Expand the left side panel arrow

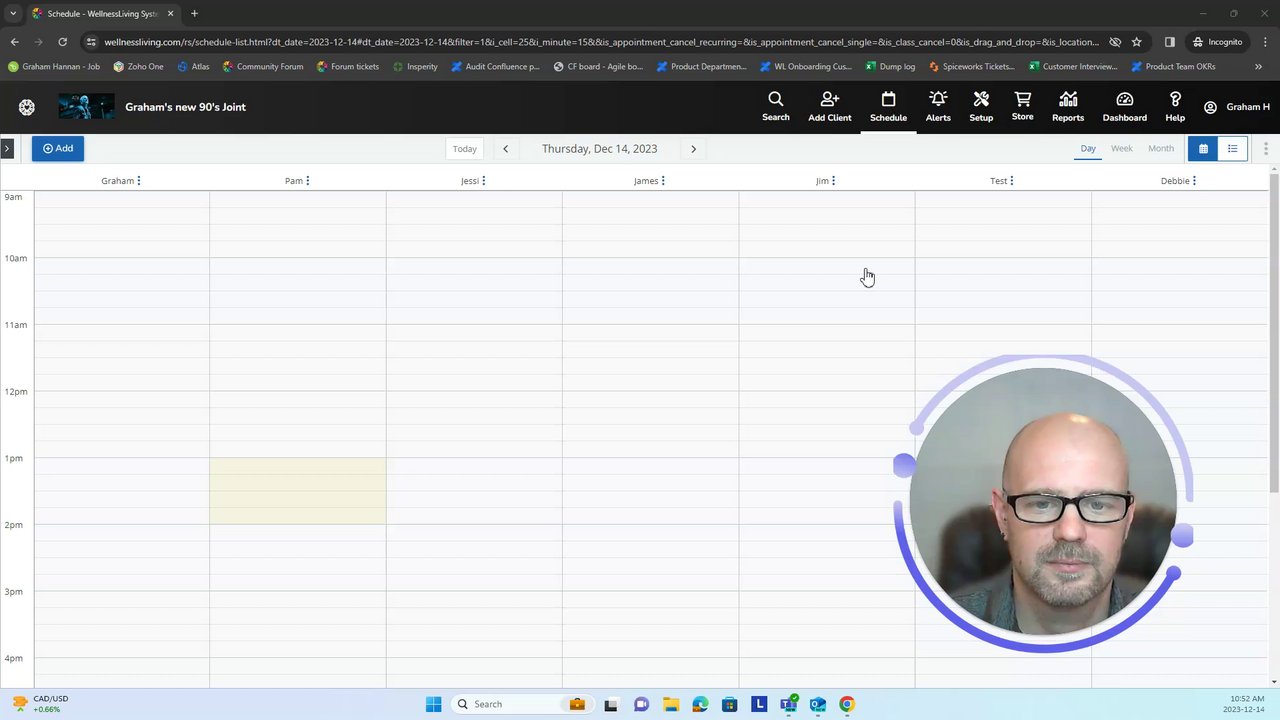tap(6, 149)
